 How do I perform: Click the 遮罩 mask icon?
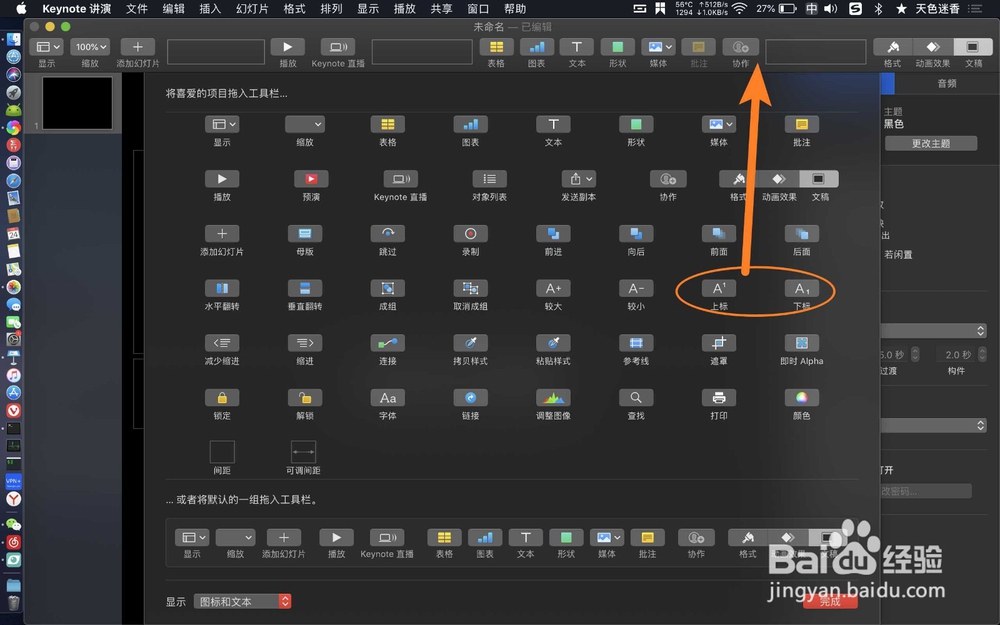coord(719,343)
